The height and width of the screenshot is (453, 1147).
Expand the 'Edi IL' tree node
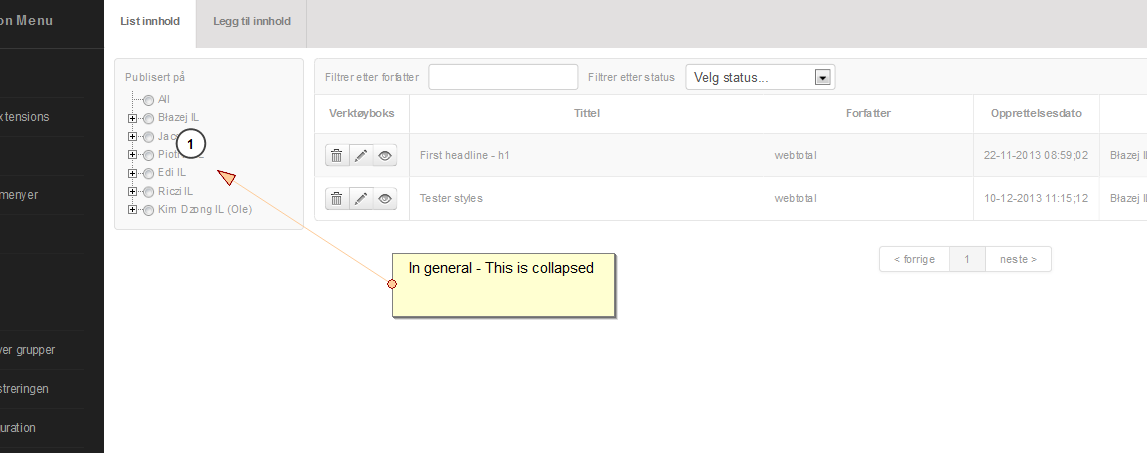[132, 173]
